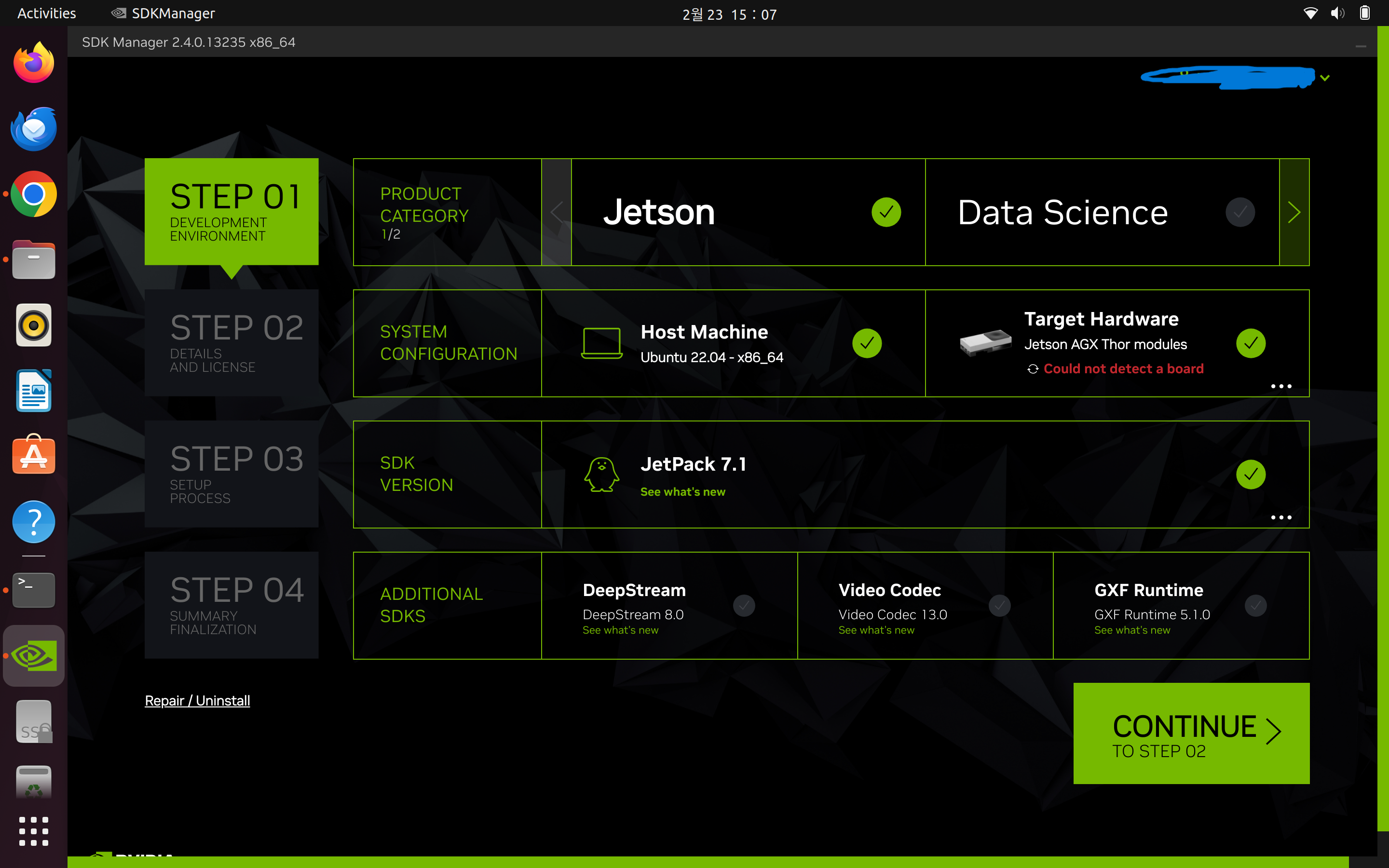Click the Jetson AGX Thor module image

click(985, 343)
